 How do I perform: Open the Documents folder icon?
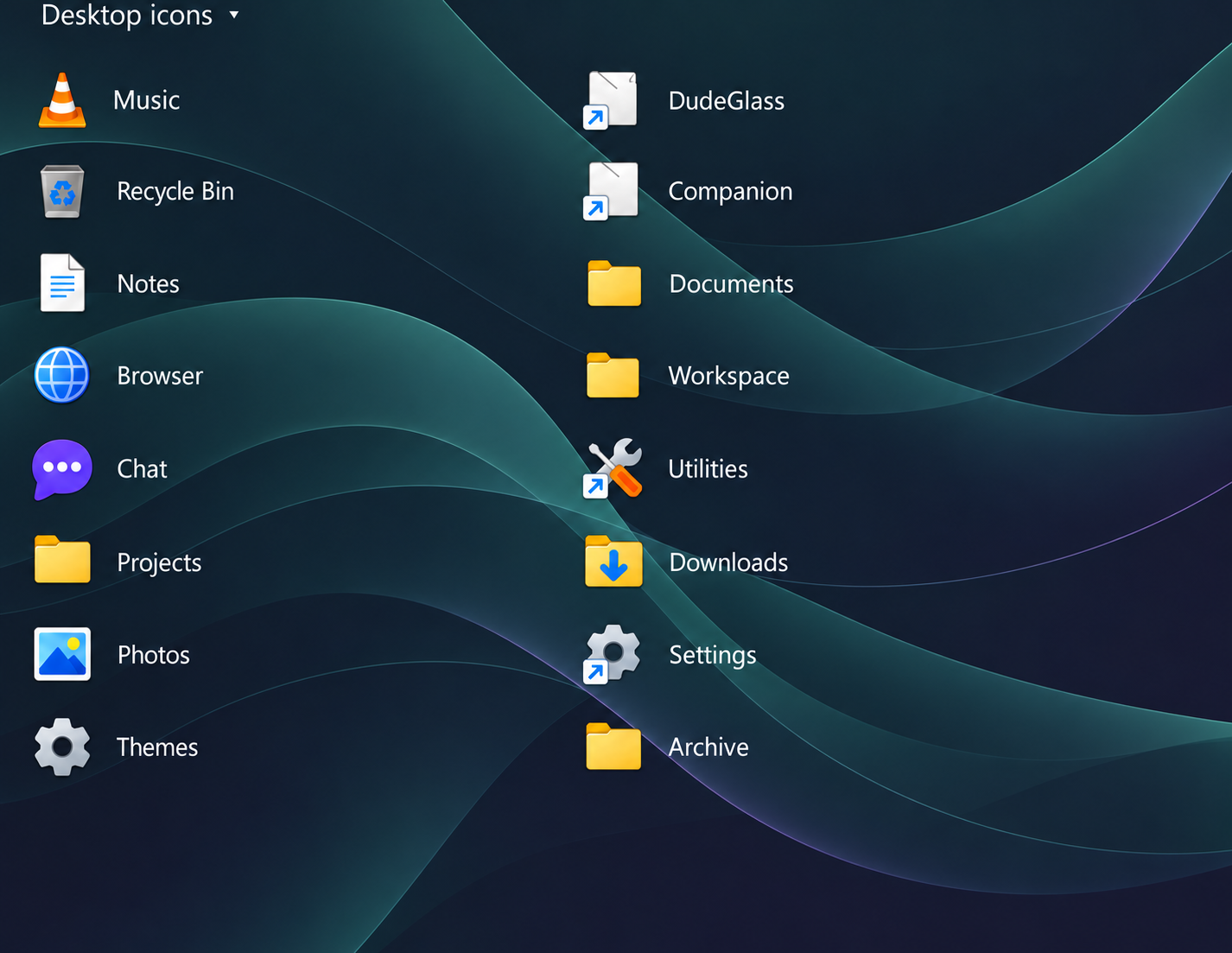613,283
